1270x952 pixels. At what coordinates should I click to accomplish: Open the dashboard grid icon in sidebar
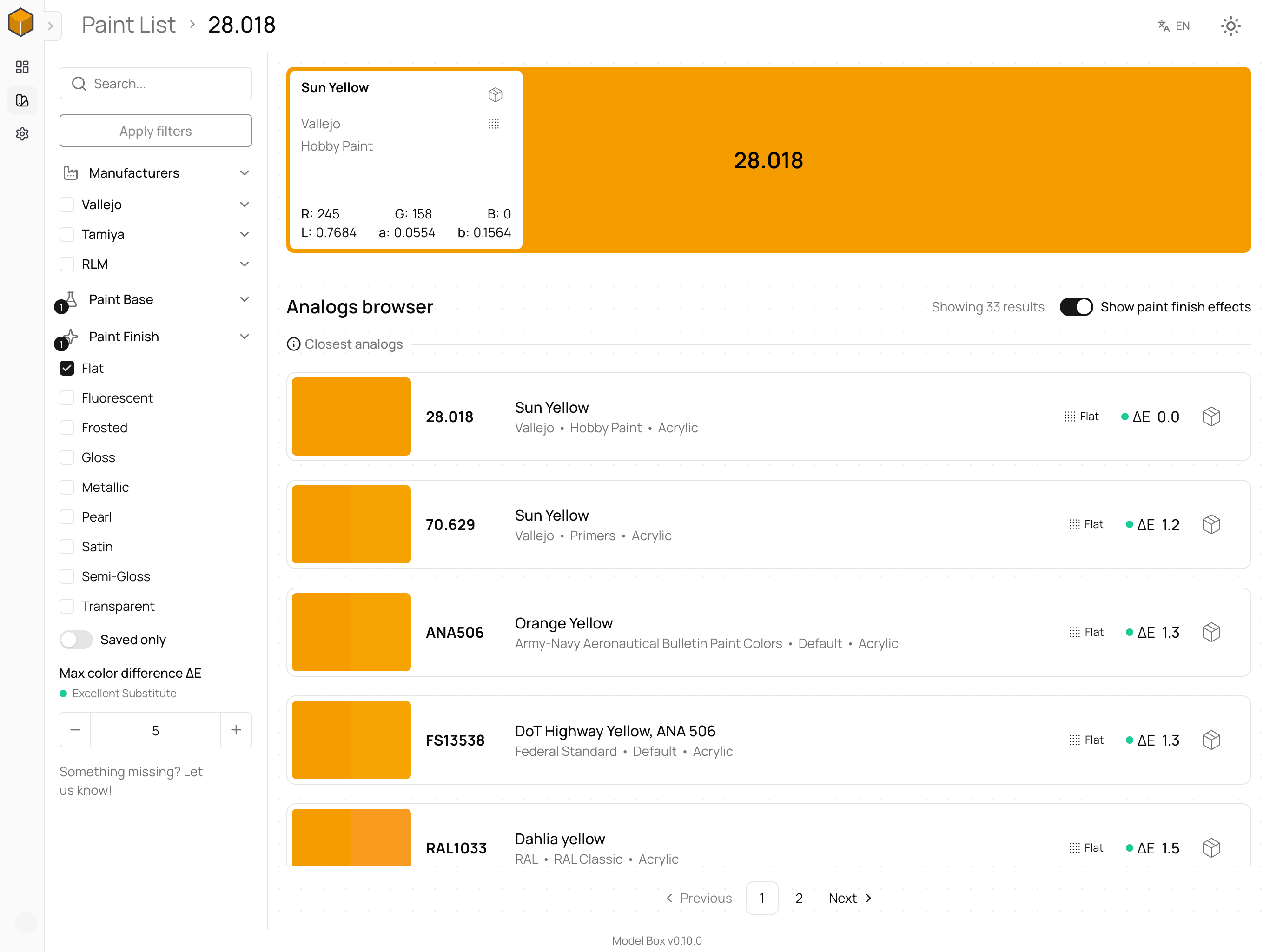point(22,67)
